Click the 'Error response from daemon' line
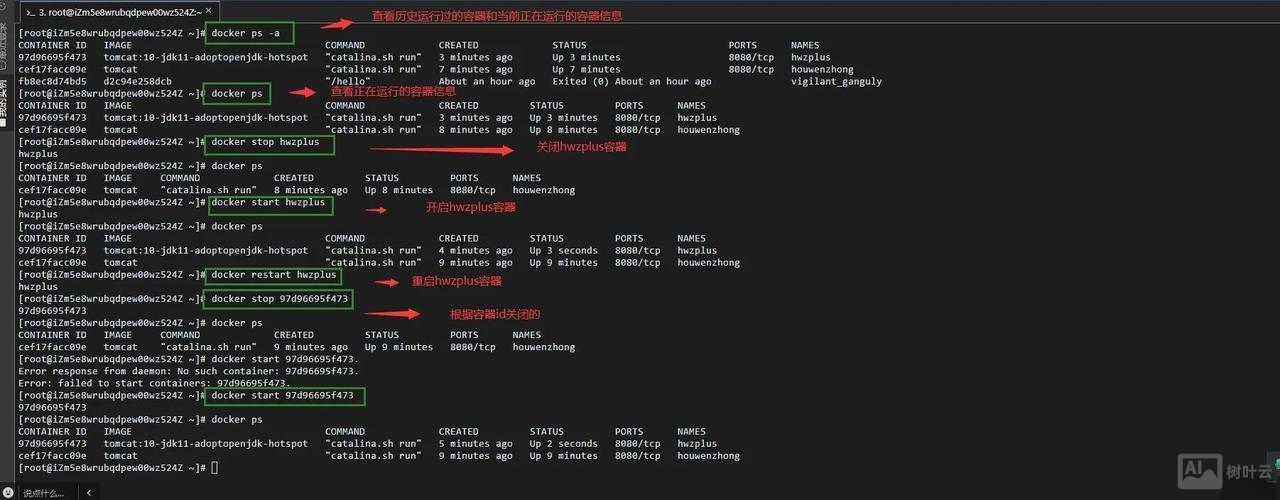1280x500 pixels. [x=188, y=371]
